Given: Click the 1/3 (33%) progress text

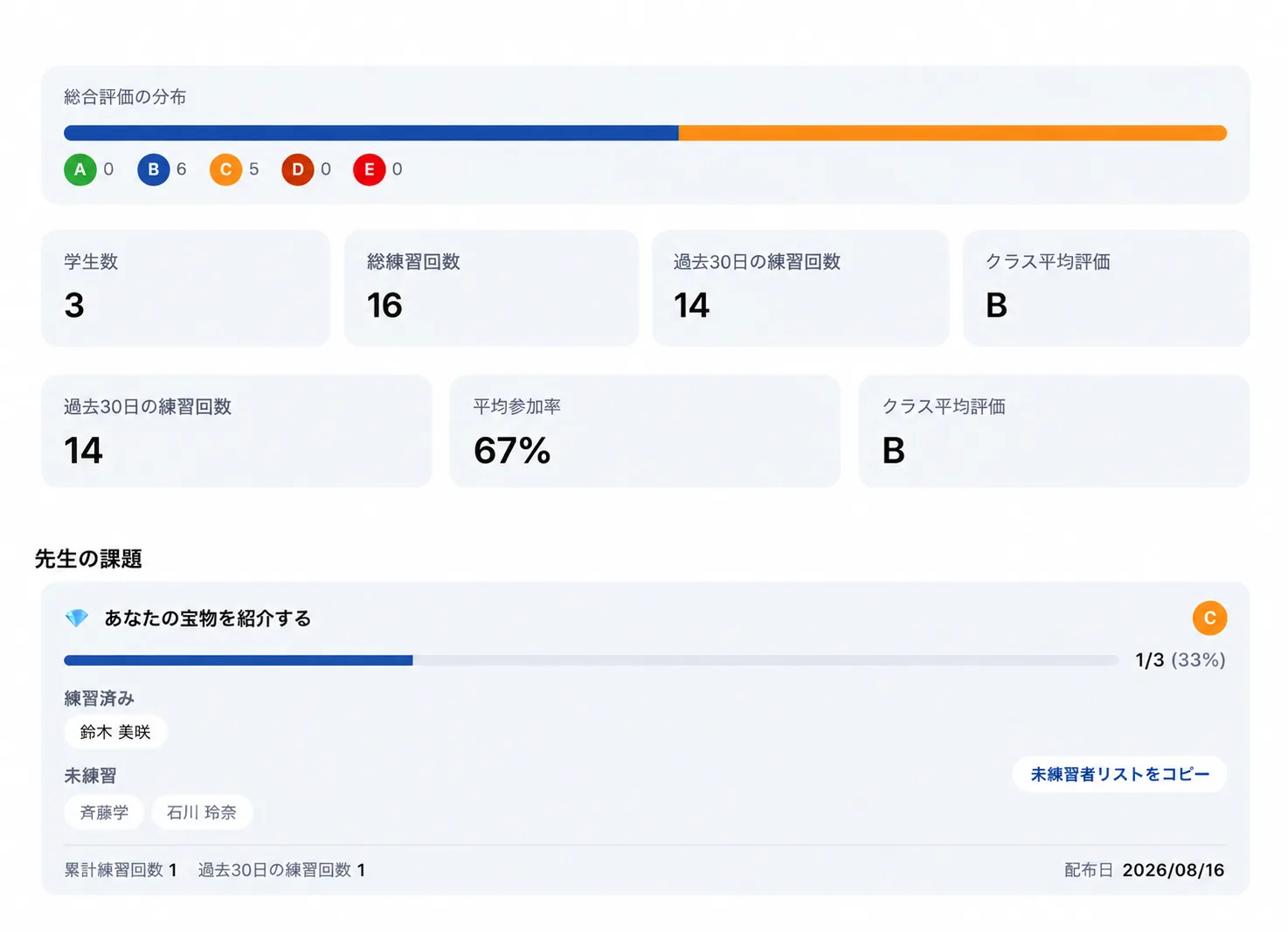Looking at the screenshot, I should 1180,660.
